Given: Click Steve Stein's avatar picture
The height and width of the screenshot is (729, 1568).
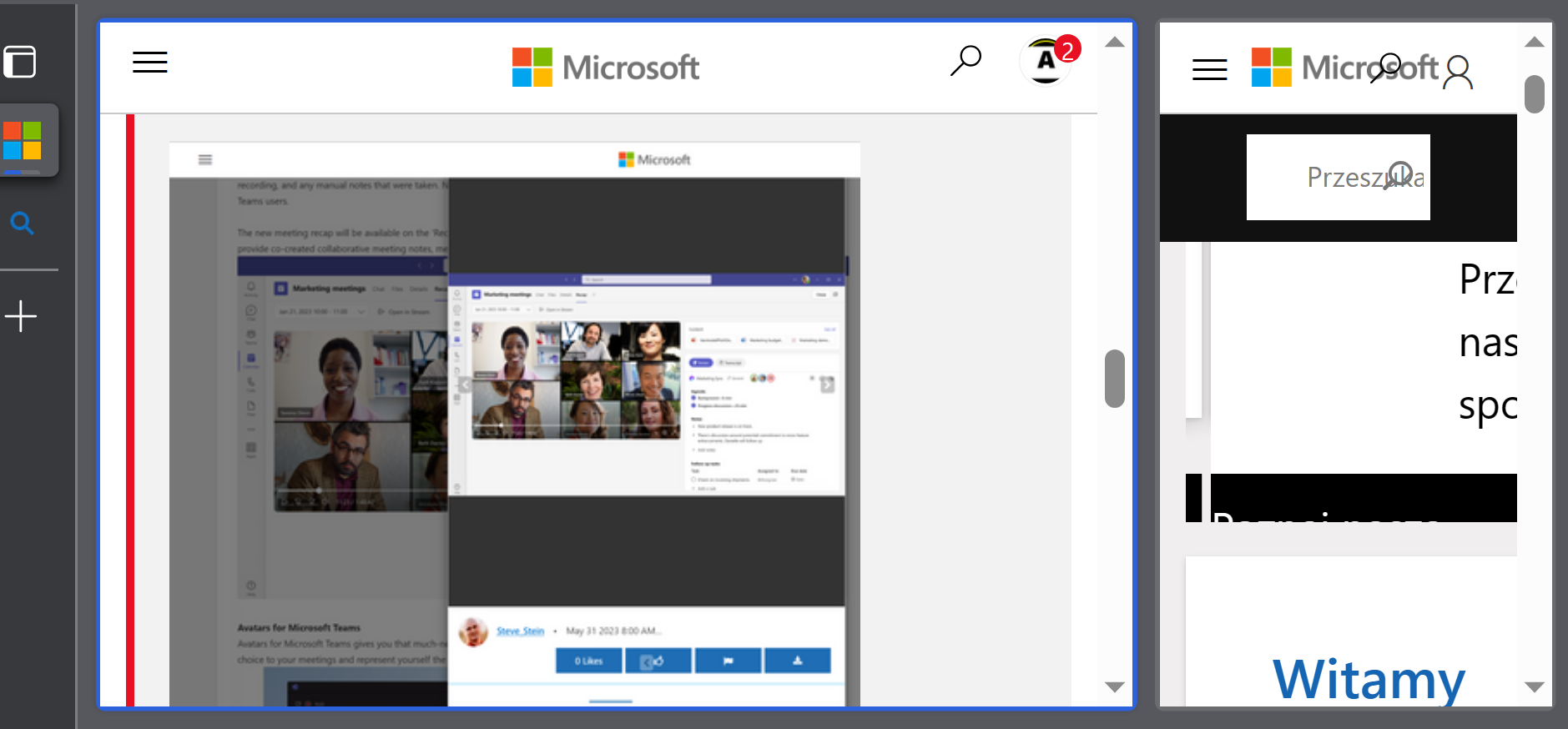Looking at the screenshot, I should [473, 632].
